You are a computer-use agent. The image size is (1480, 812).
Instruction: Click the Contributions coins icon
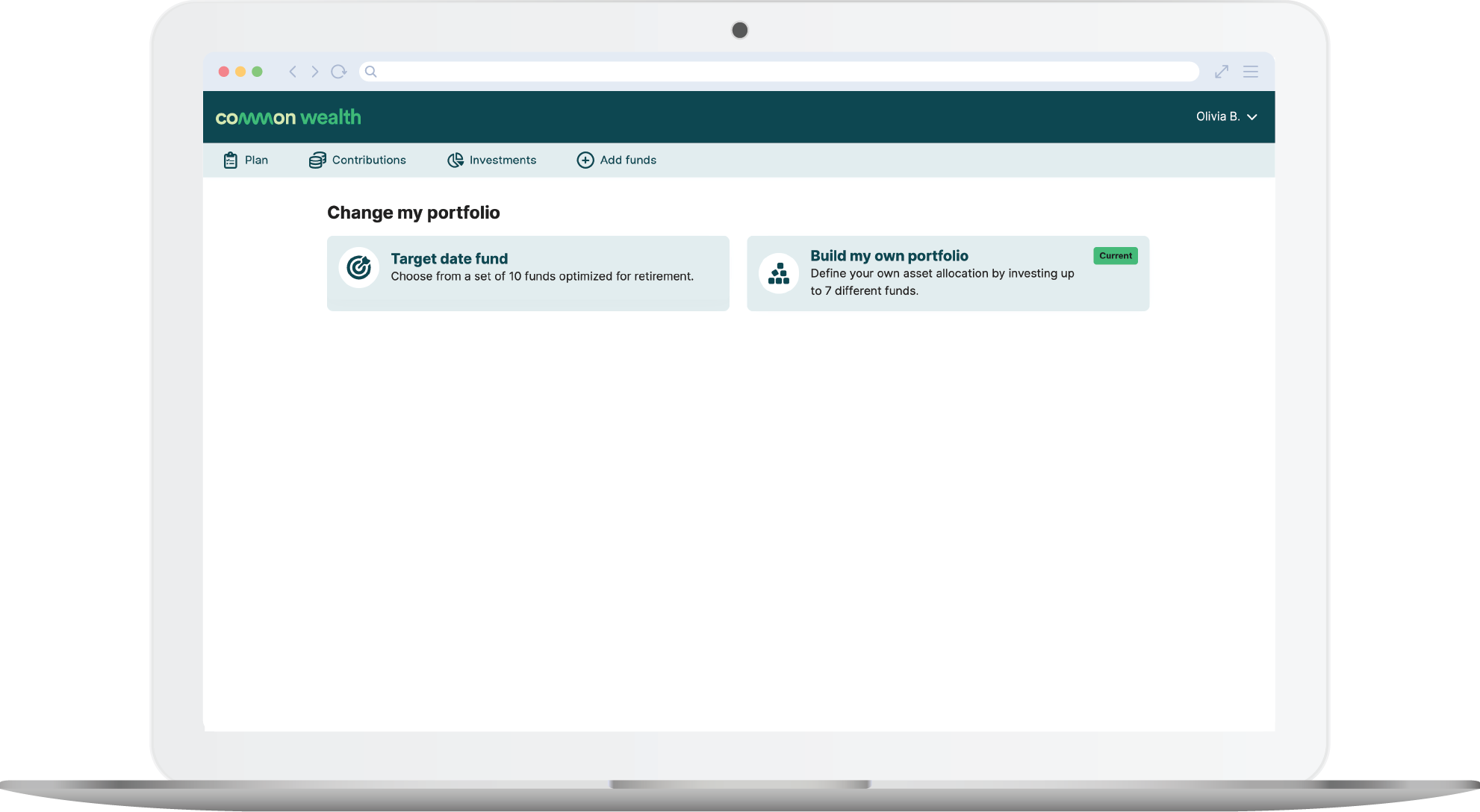pos(317,160)
